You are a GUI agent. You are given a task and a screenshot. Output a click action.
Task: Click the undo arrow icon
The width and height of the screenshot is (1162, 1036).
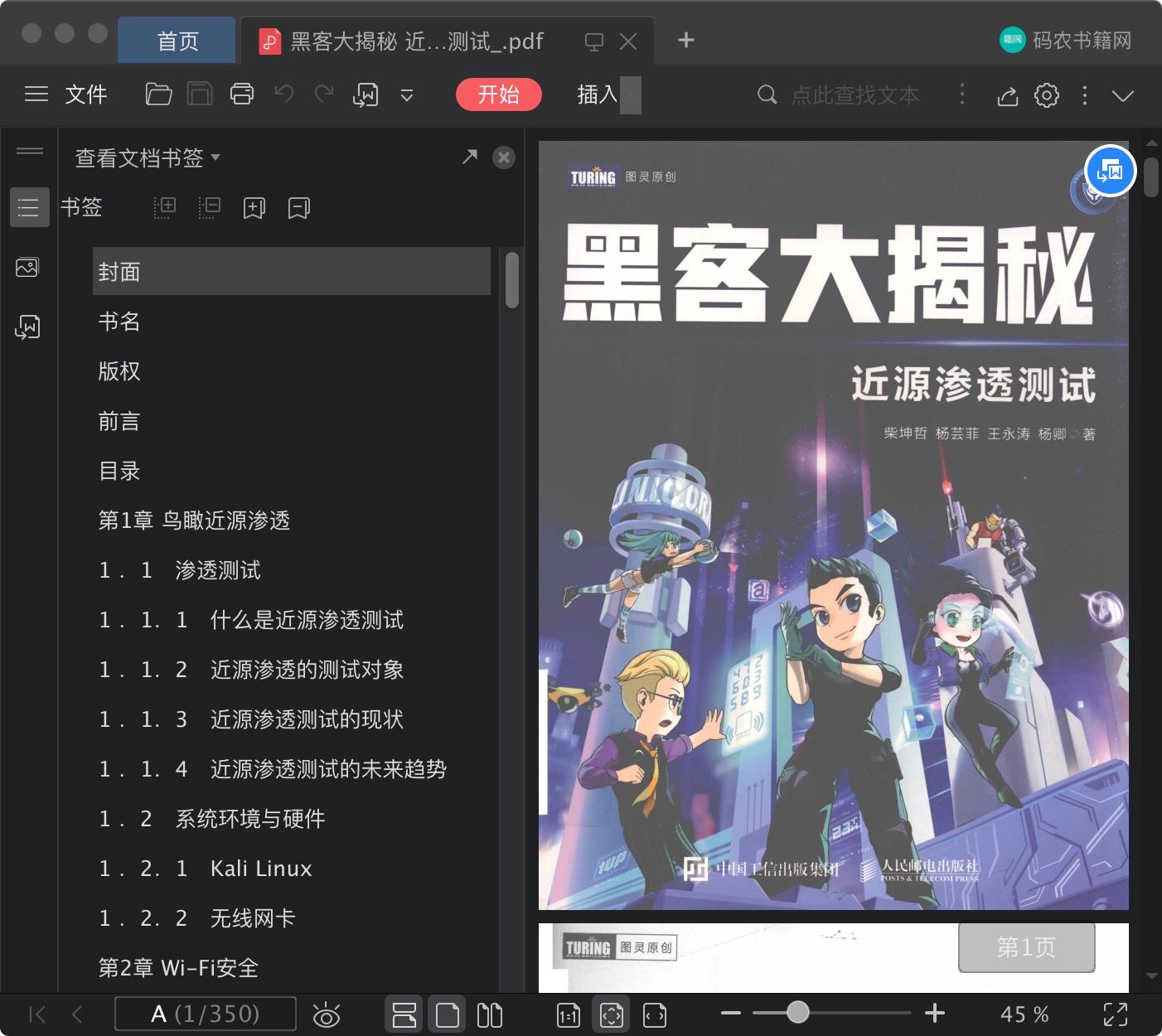[284, 94]
